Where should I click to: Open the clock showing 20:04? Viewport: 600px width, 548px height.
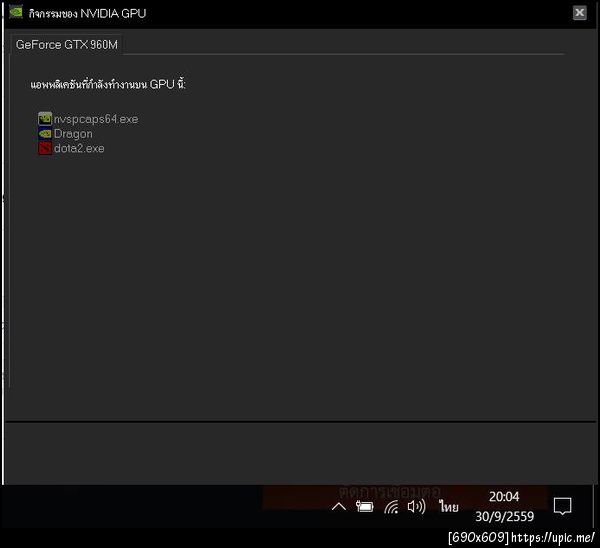coord(504,497)
